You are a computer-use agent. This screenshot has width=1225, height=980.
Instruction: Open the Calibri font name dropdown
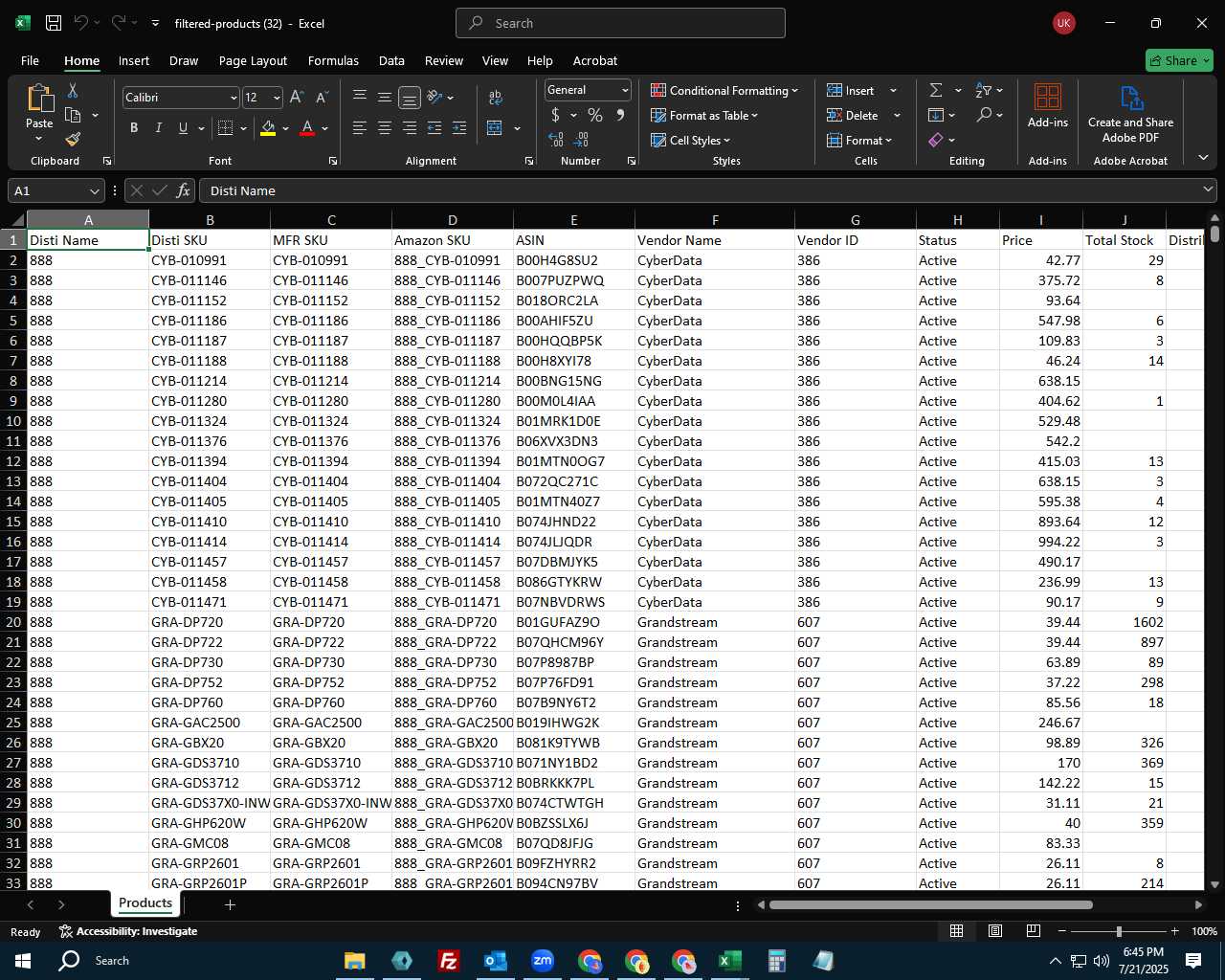point(234,98)
